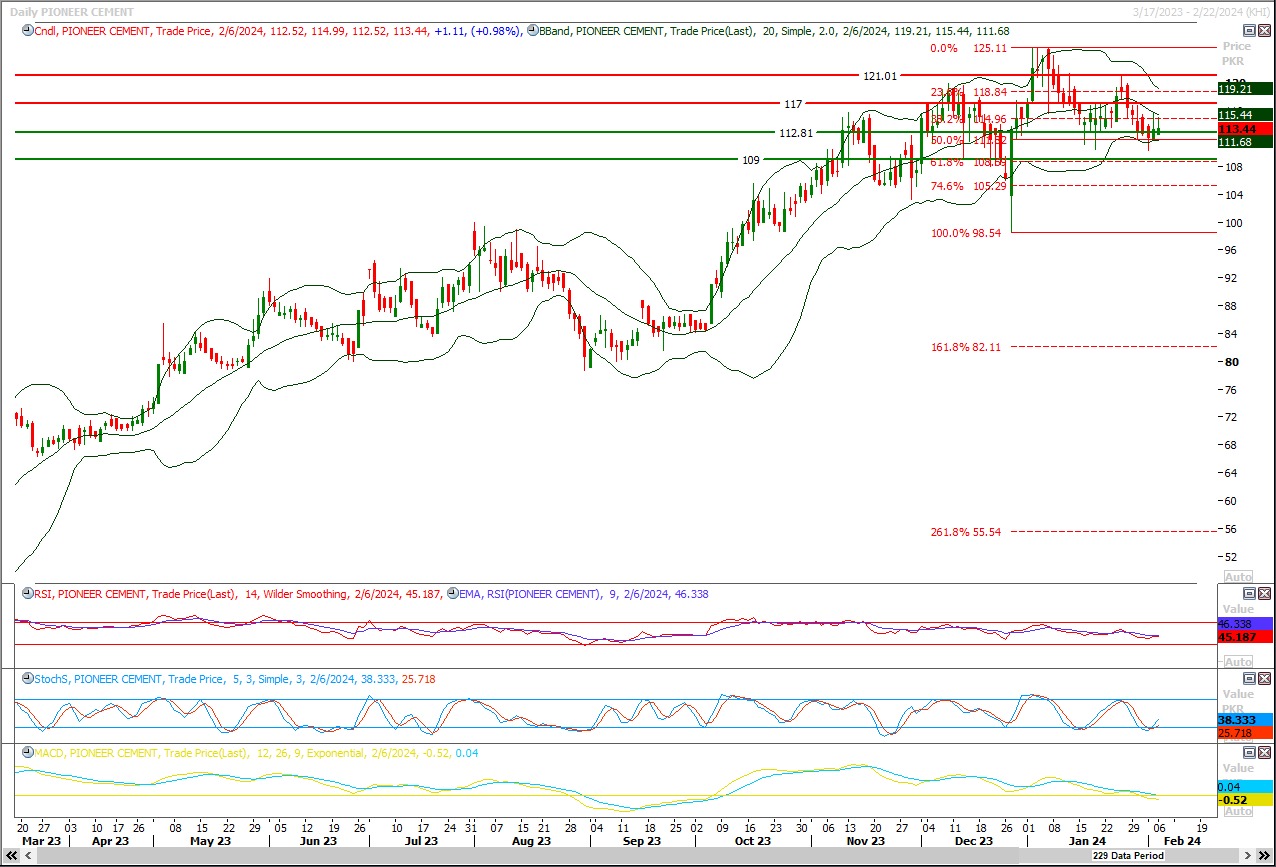This screenshot has height=867, width=1276.
Task: Toggle Auto scale on MACD pane
Action: [x=1238, y=811]
